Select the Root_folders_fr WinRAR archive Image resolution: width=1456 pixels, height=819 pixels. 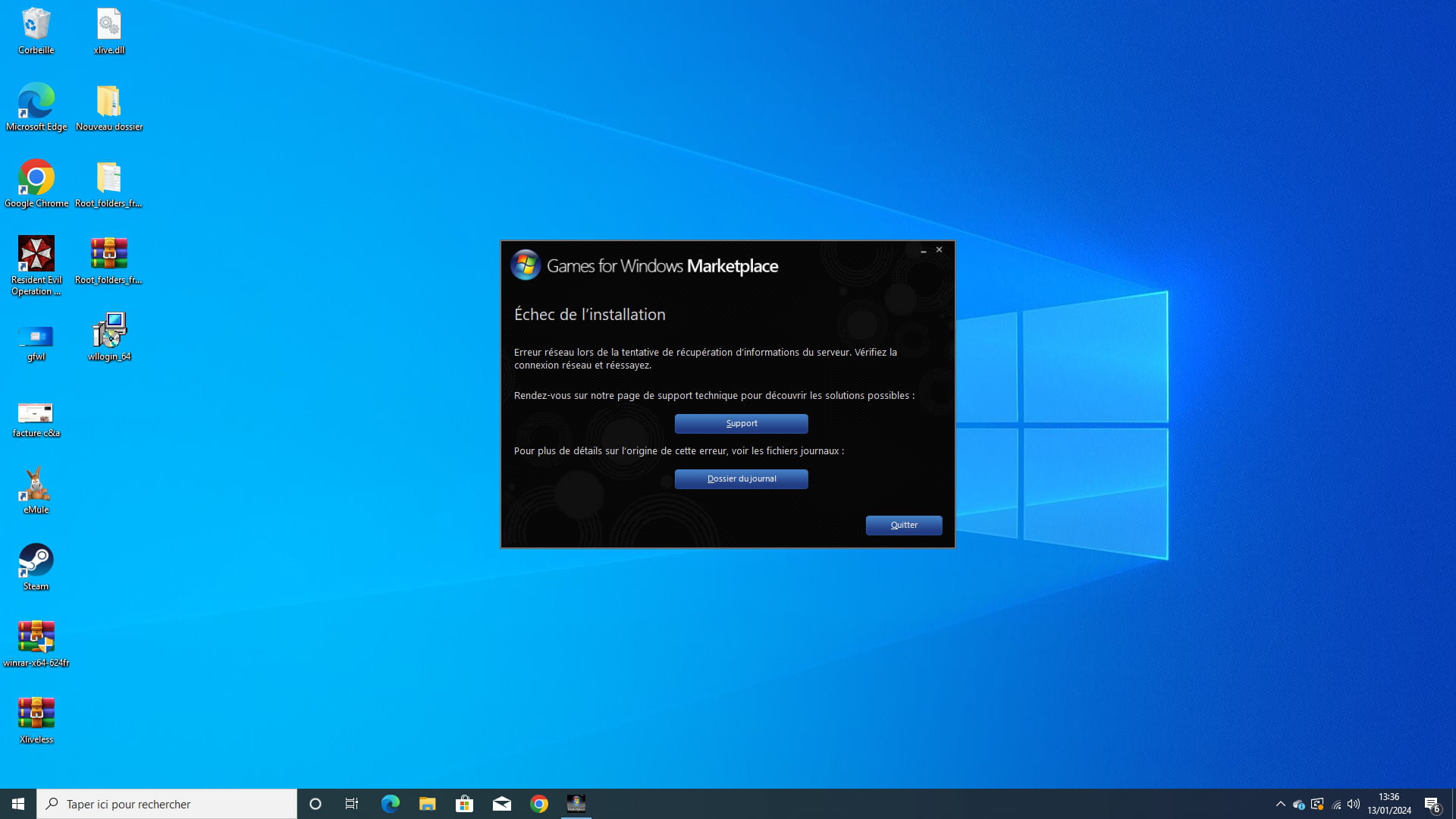point(109,260)
